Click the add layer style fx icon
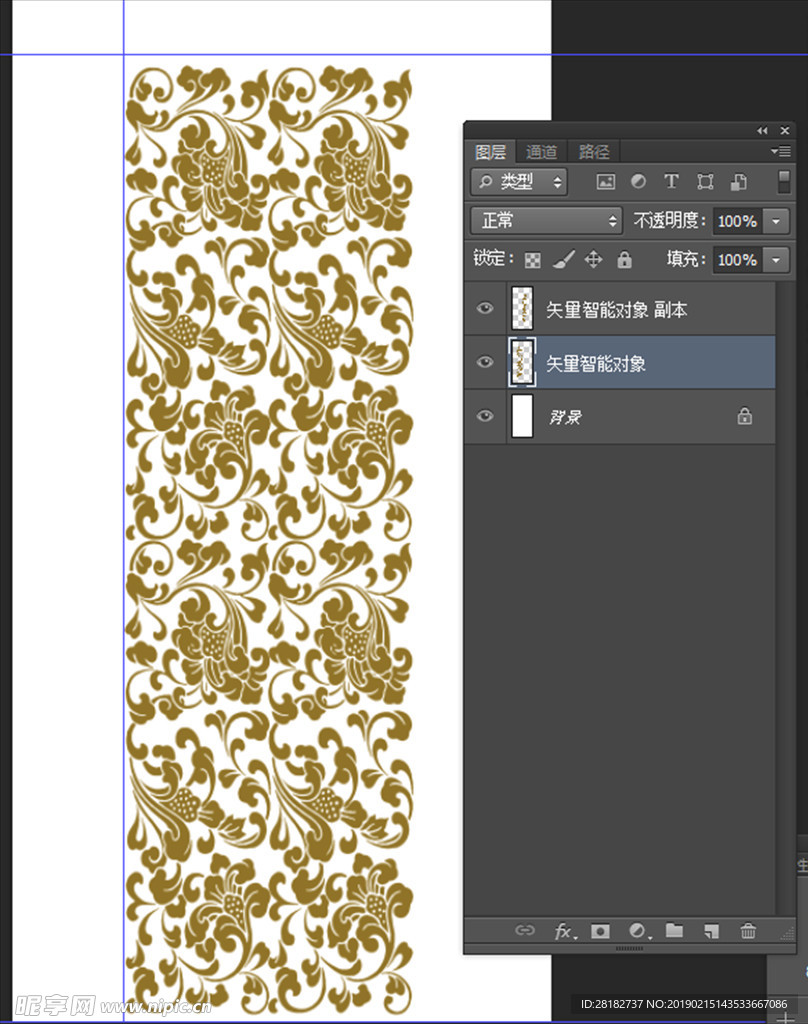Viewport: 808px width, 1024px height. click(x=565, y=931)
